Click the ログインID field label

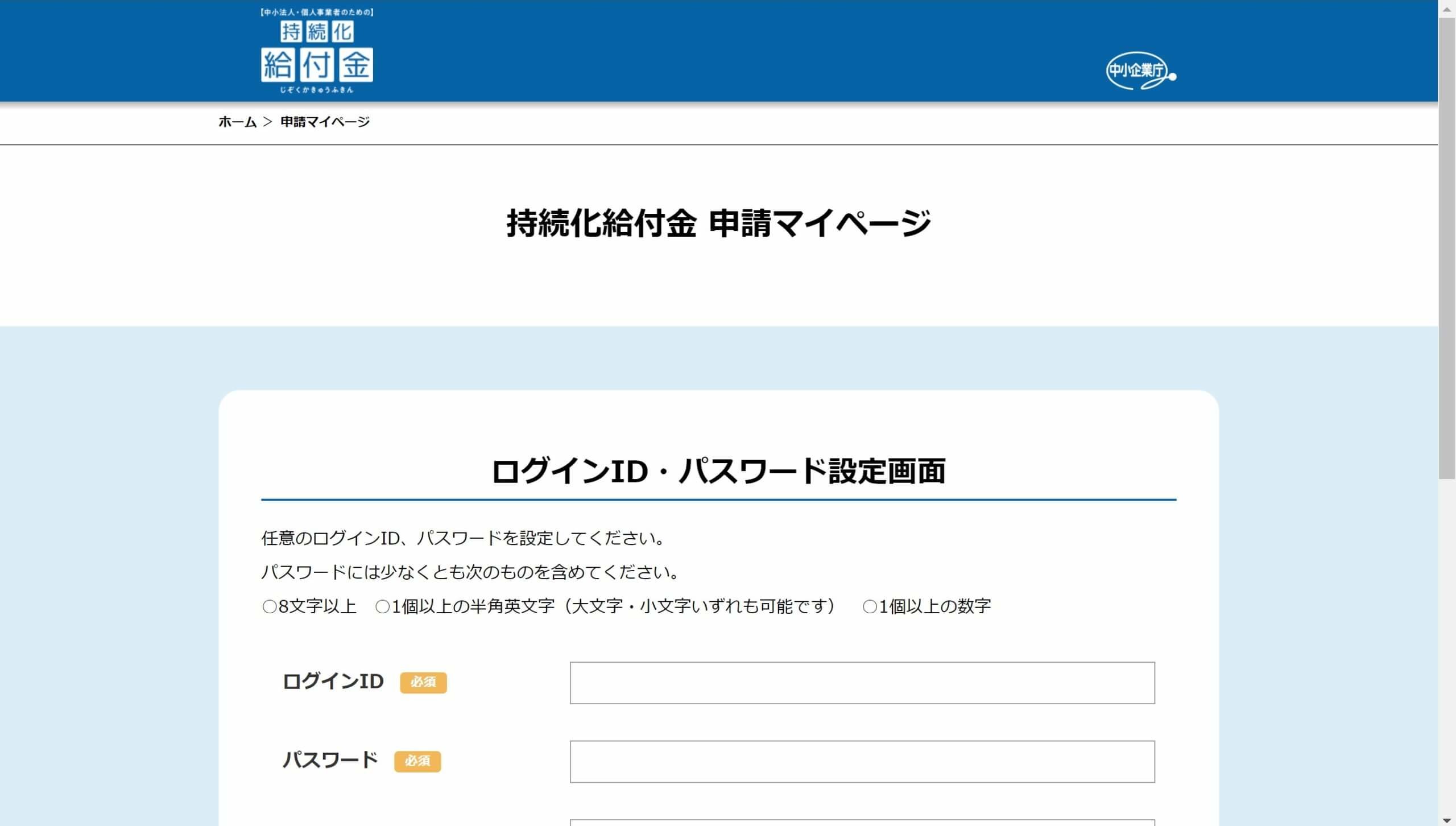[333, 682]
